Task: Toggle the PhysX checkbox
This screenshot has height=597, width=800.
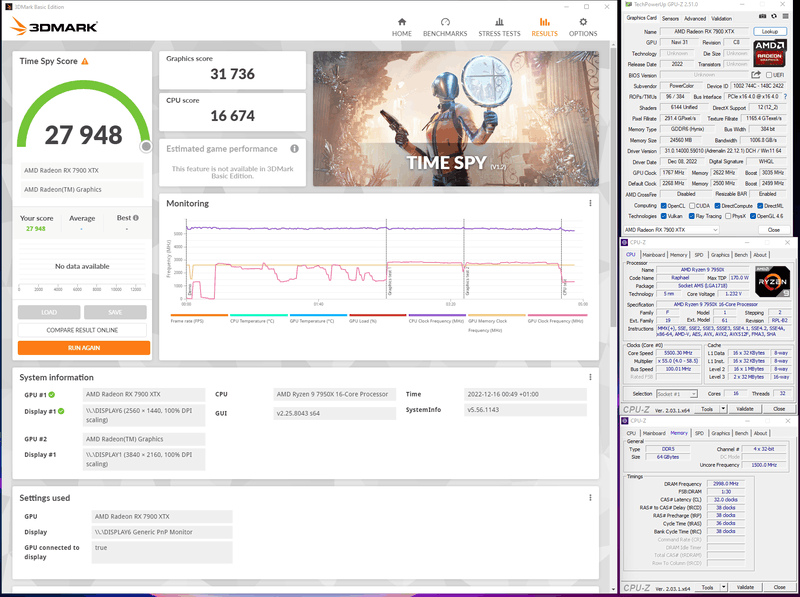Action: click(x=728, y=216)
